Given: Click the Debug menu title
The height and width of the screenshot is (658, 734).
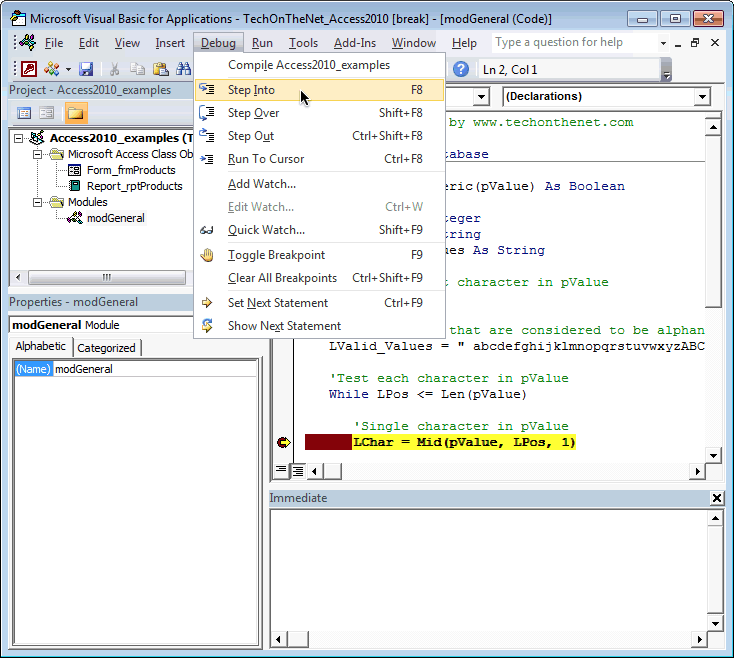Looking at the screenshot, I should 218,43.
